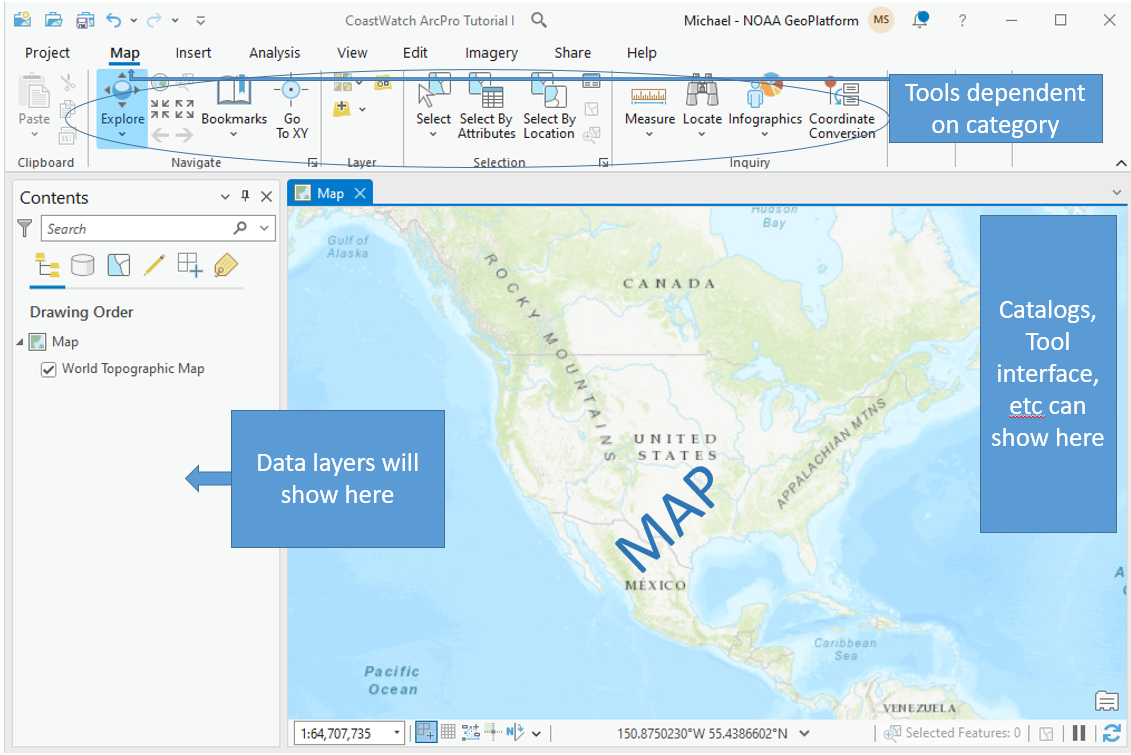Click the Contents search field
1131x755 pixels.
[x=135, y=229]
